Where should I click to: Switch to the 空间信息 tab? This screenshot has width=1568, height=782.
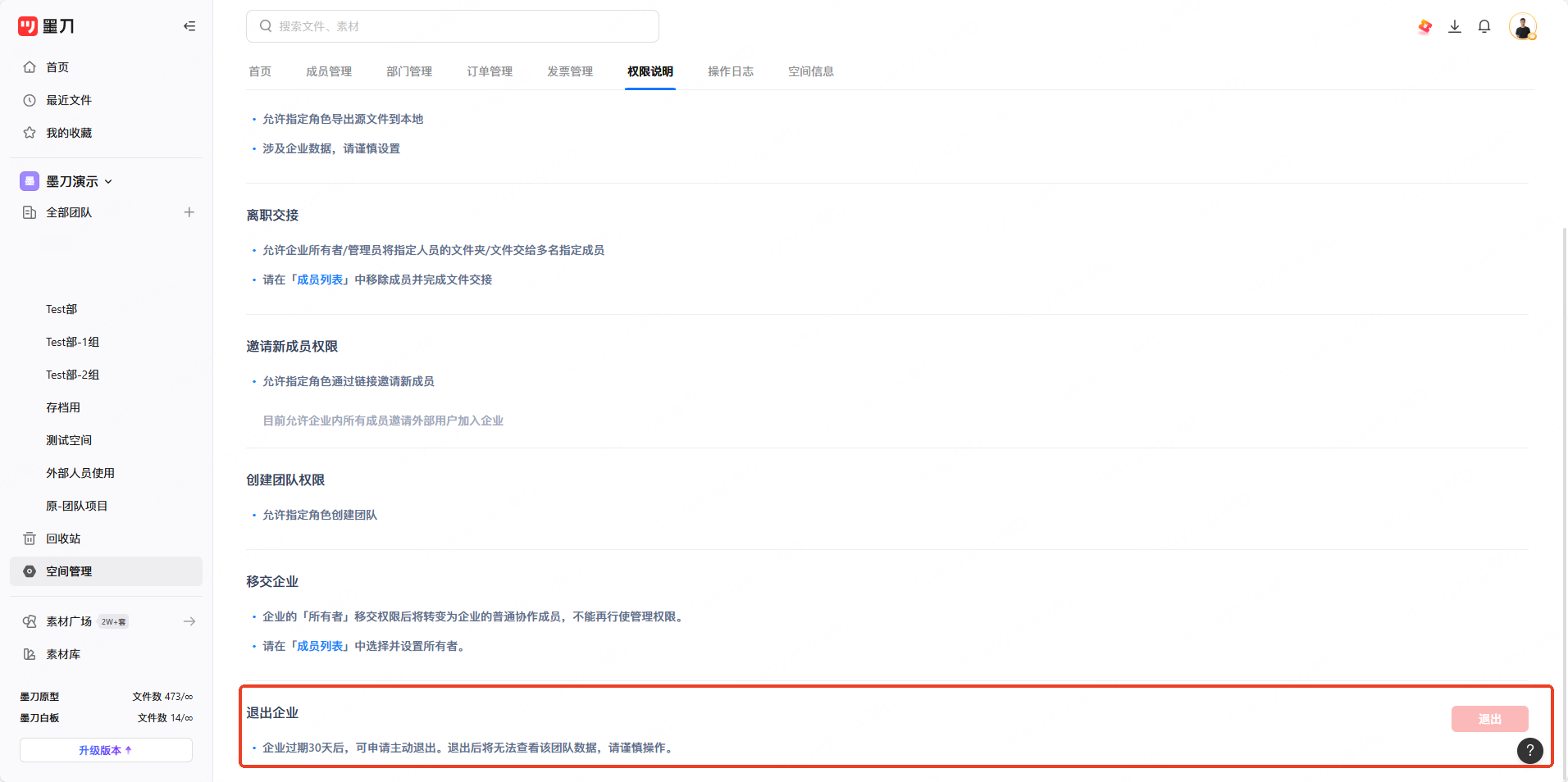pyautogui.click(x=811, y=71)
